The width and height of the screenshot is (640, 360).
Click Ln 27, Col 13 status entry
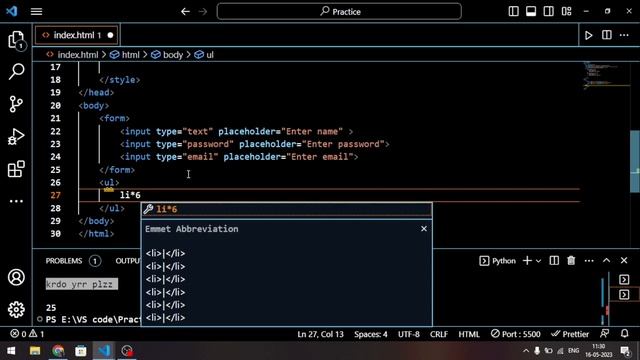tap(320, 334)
